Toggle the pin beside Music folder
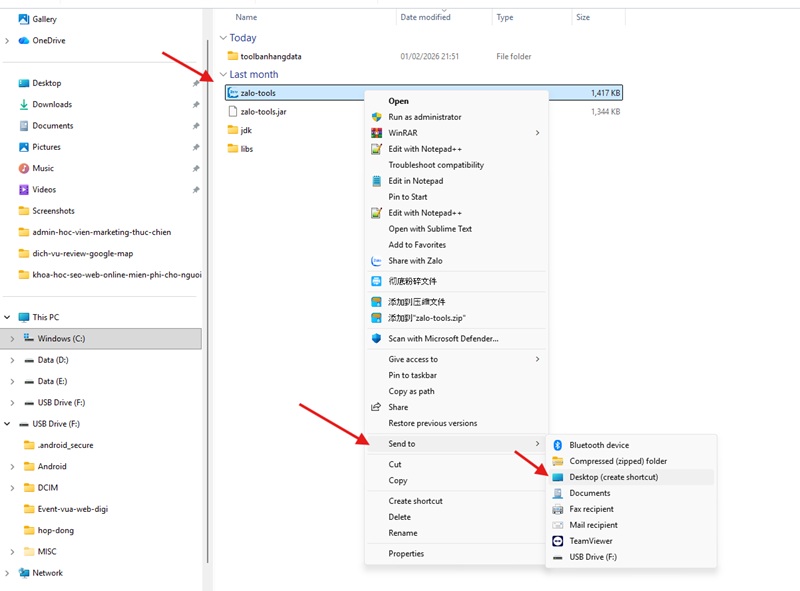Image resolution: width=800 pixels, height=591 pixels. click(196, 168)
